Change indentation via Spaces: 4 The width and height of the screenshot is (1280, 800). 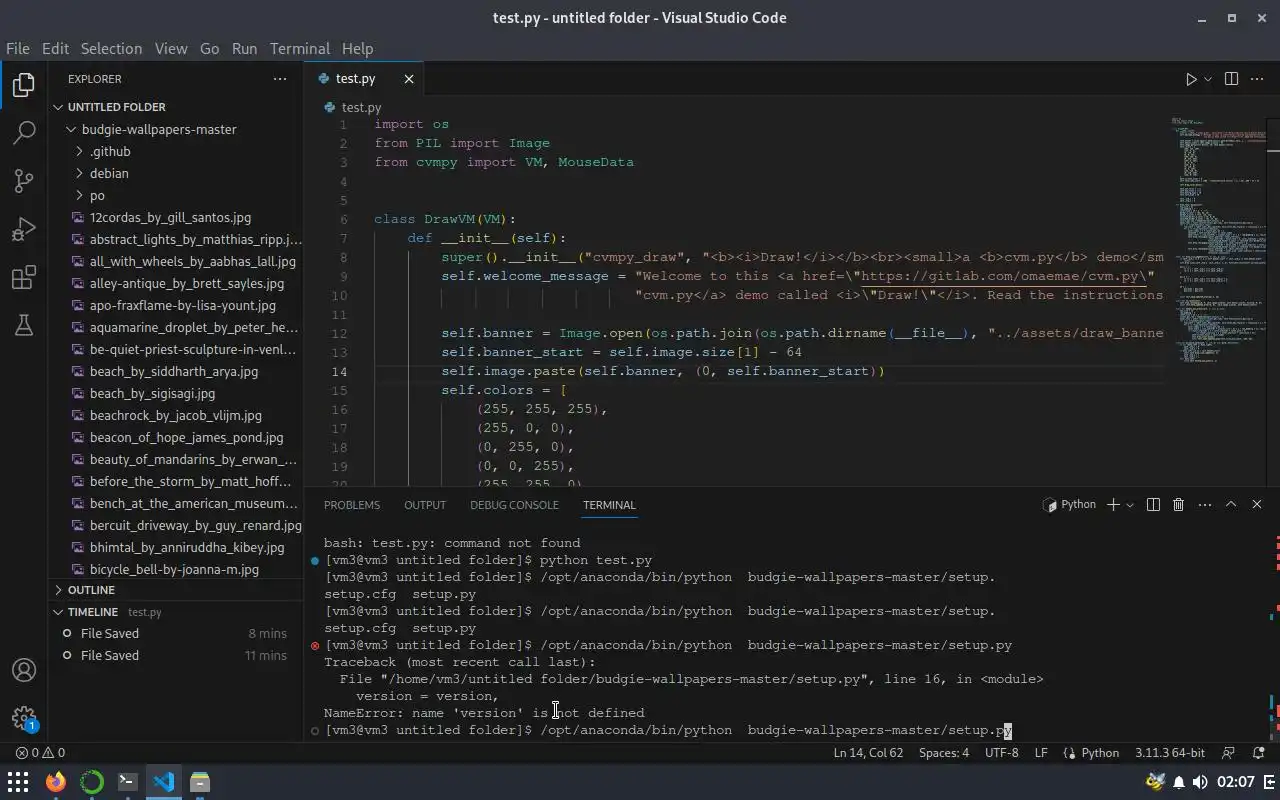(944, 753)
